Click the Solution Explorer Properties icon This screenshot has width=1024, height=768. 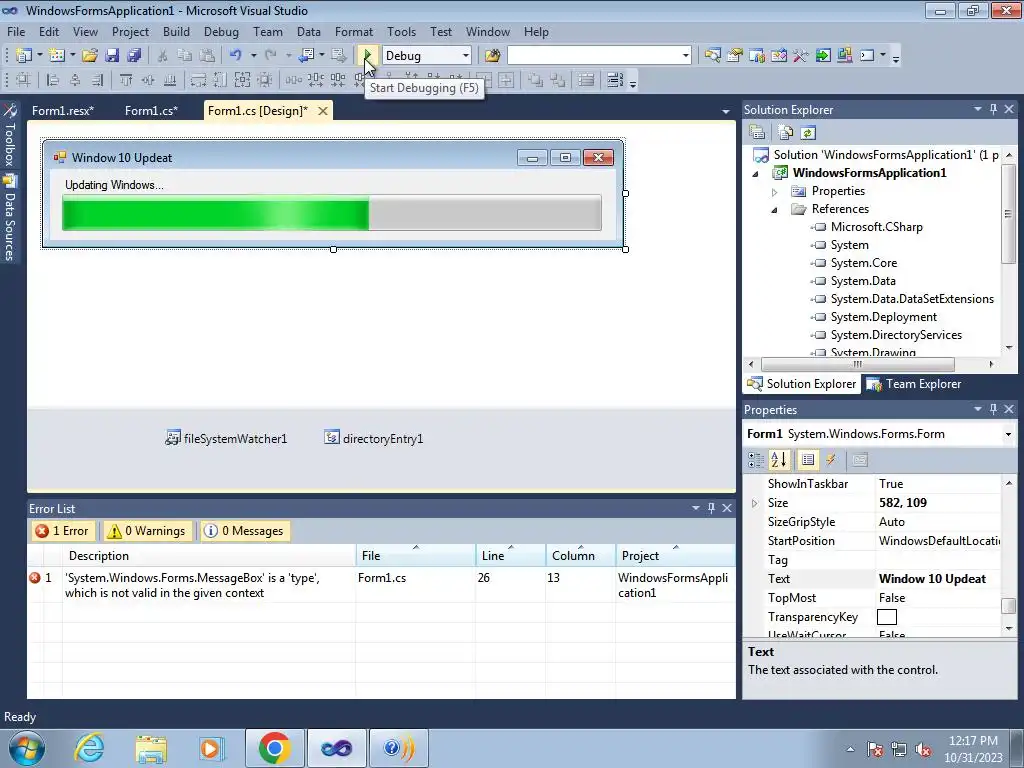click(x=757, y=133)
